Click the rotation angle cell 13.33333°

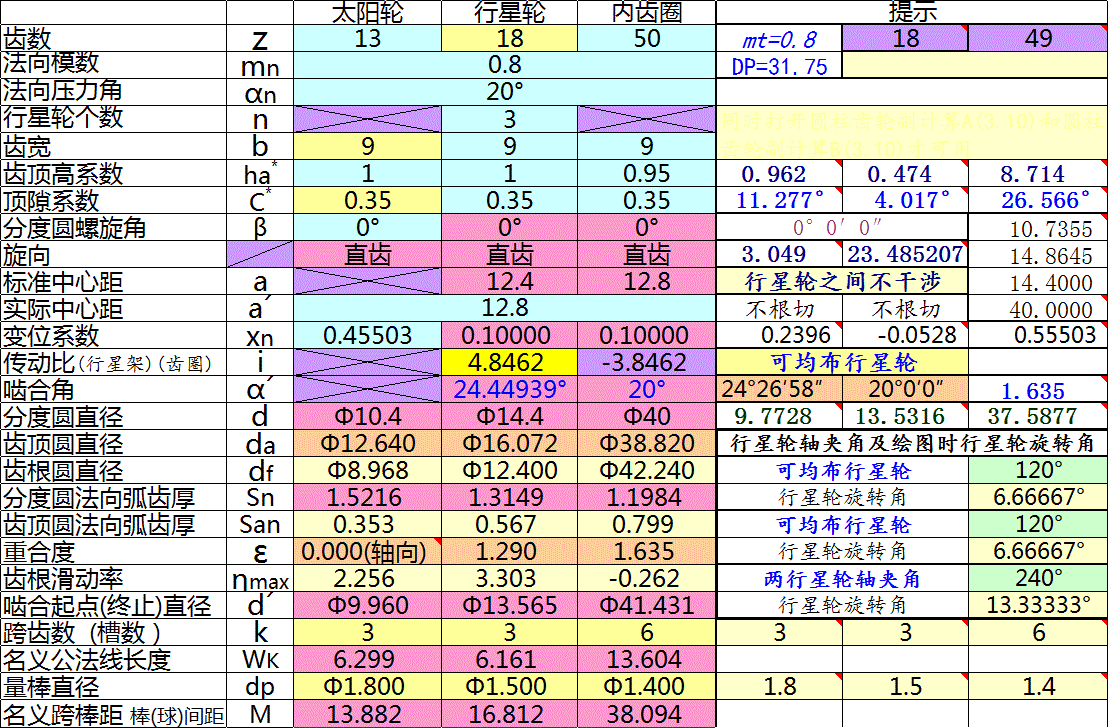point(1038,605)
